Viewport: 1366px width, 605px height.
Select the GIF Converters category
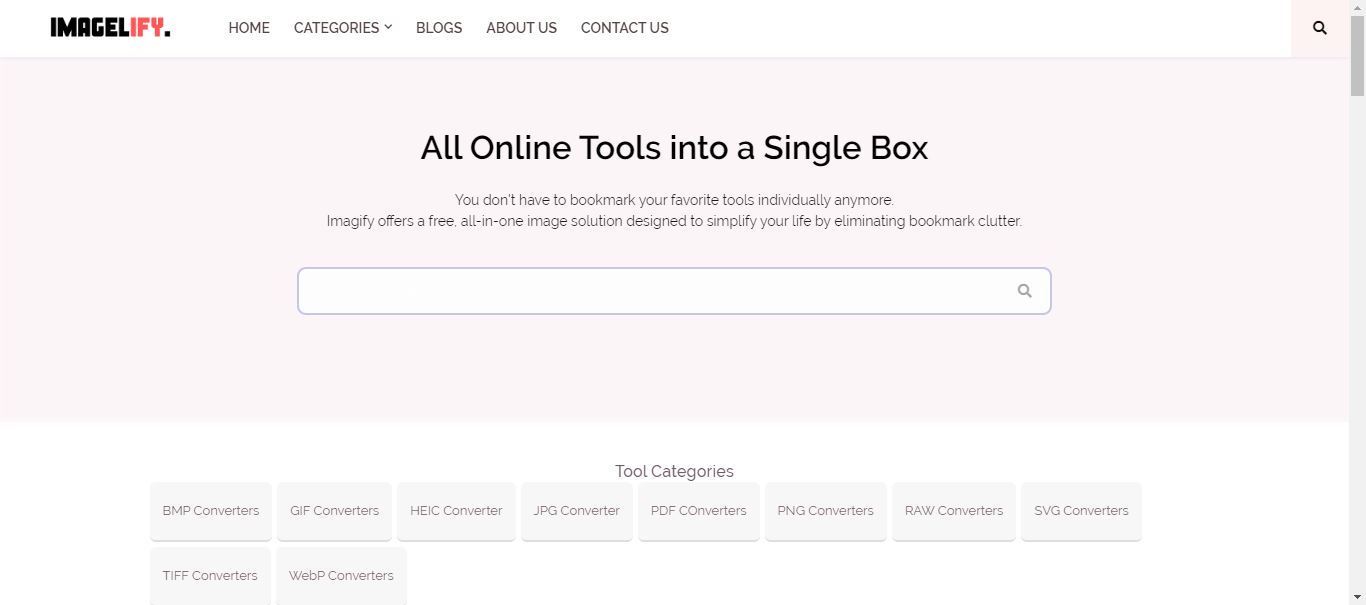334,511
